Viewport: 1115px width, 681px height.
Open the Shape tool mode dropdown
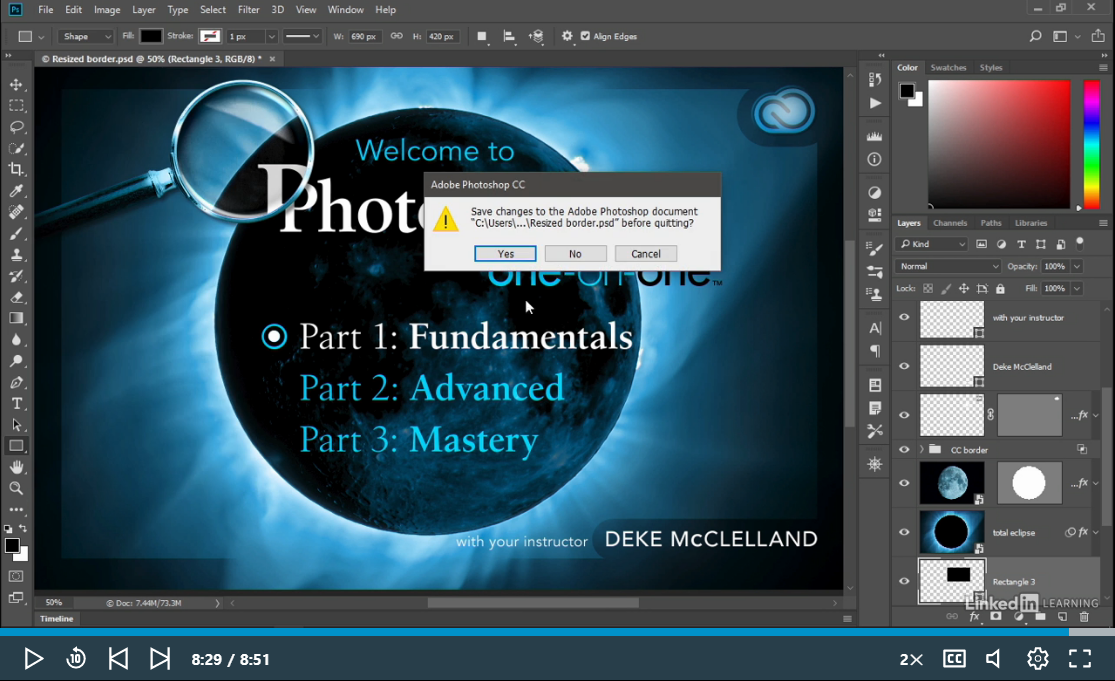(x=85, y=36)
